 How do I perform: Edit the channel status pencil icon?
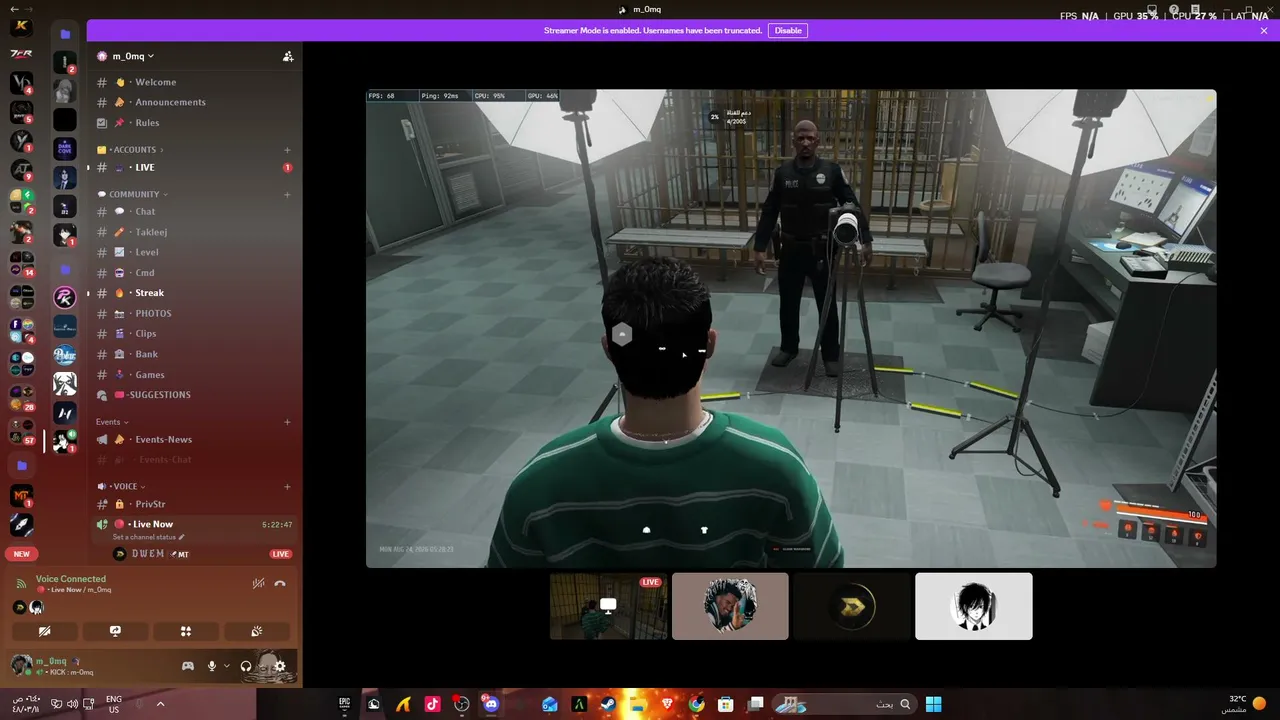coord(181,537)
